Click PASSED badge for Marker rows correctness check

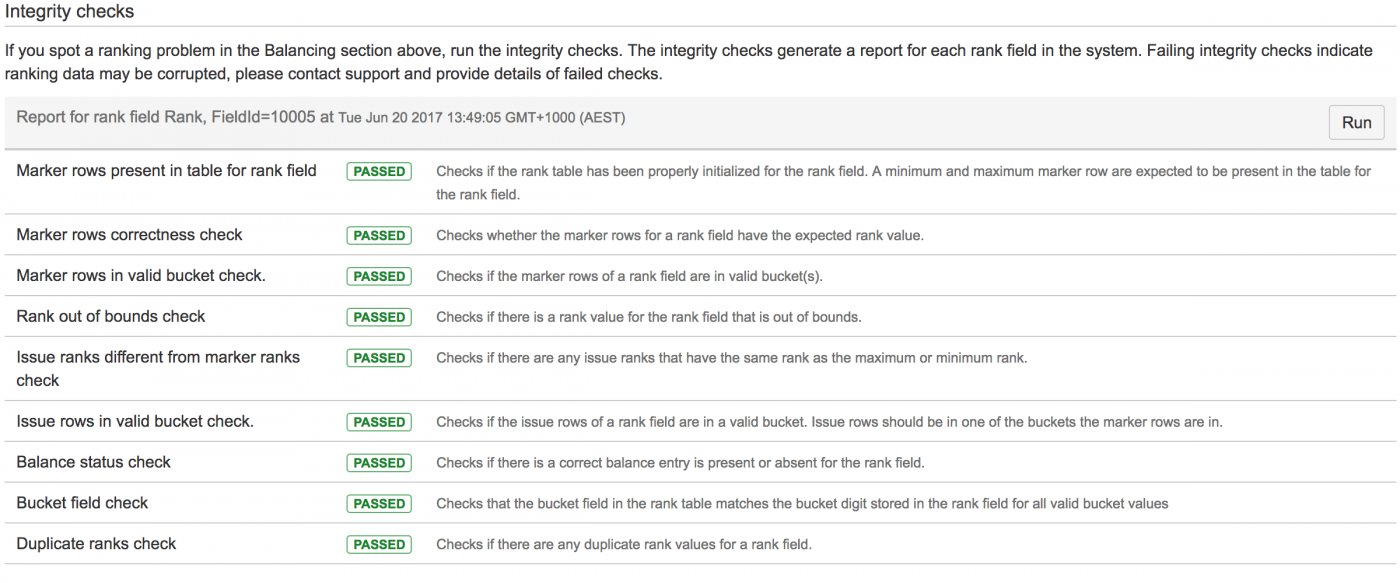point(379,236)
